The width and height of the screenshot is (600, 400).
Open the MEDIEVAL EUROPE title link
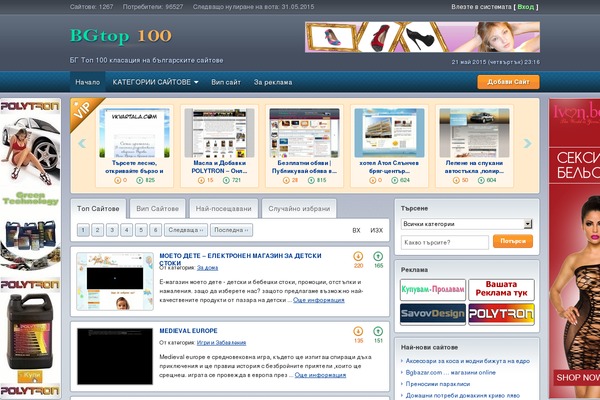[x=188, y=331]
